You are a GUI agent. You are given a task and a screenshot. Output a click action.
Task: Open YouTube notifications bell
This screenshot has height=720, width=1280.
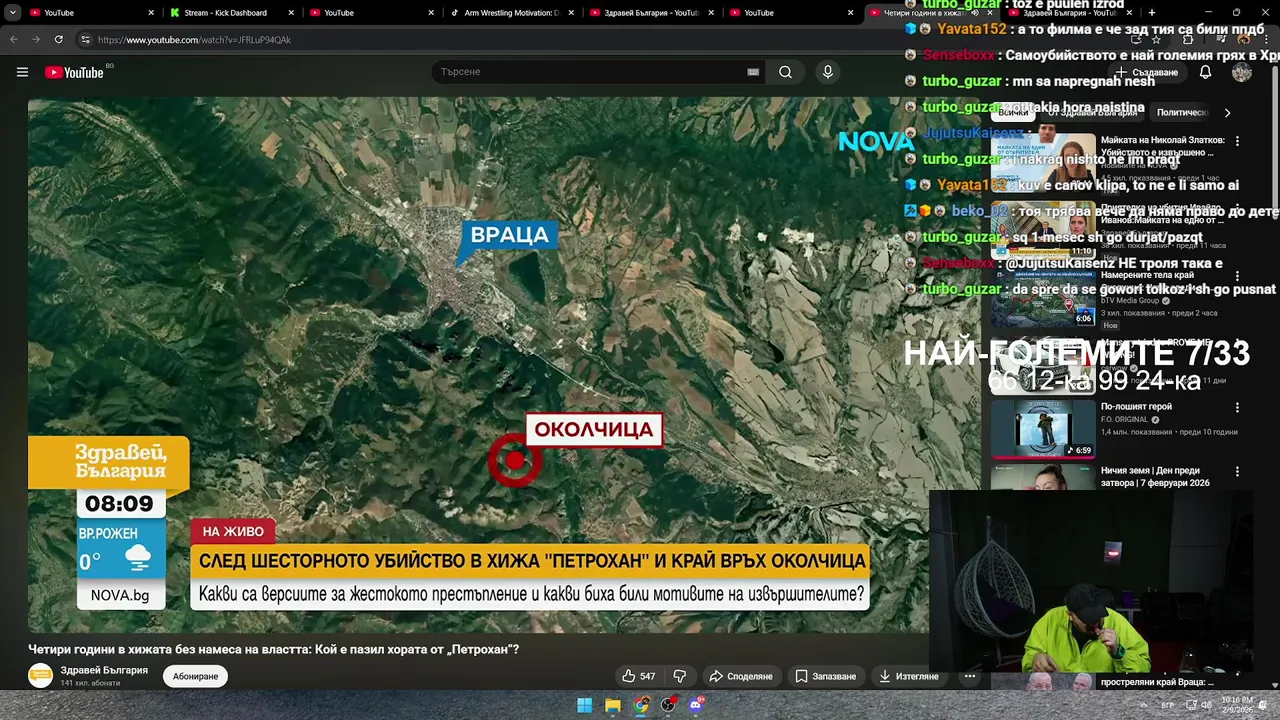tap(1205, 72)
